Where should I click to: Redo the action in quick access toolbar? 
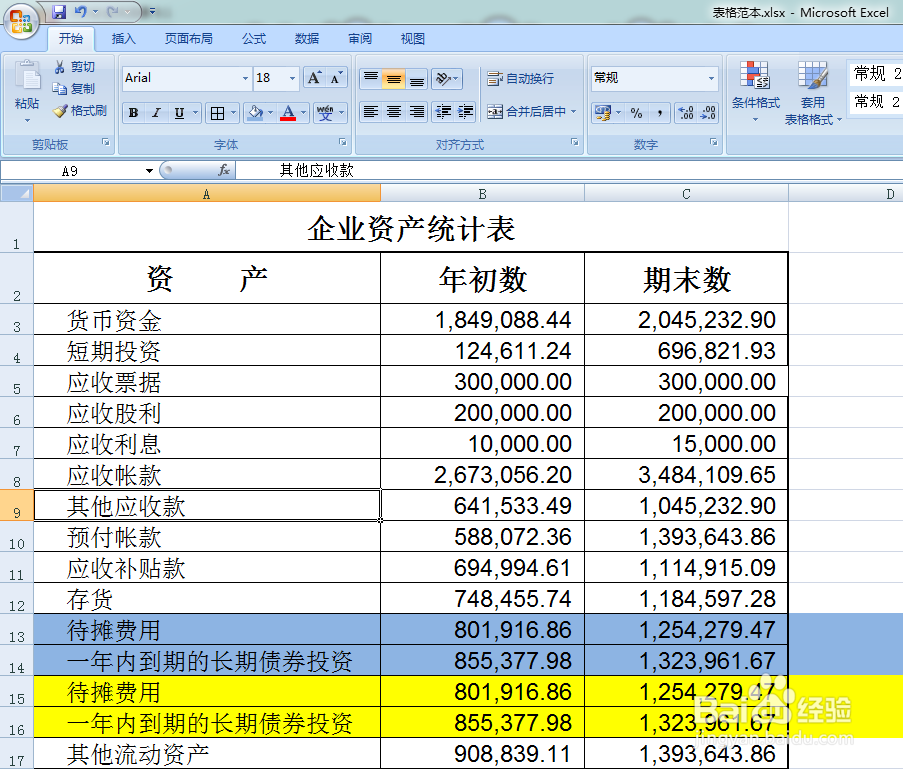pos(113,11)
